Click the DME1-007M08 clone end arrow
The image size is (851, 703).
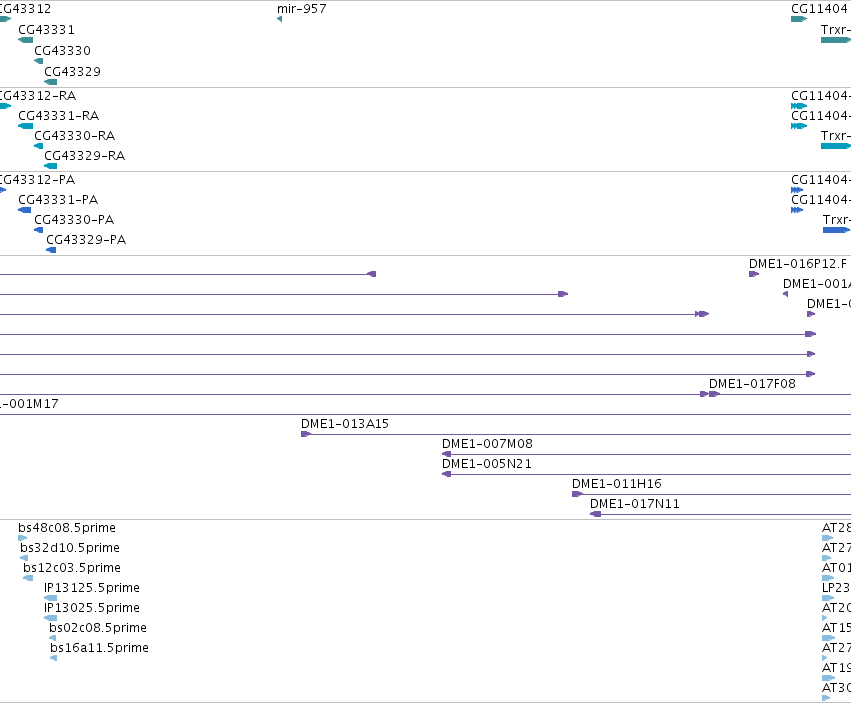[x=447, y=454]
